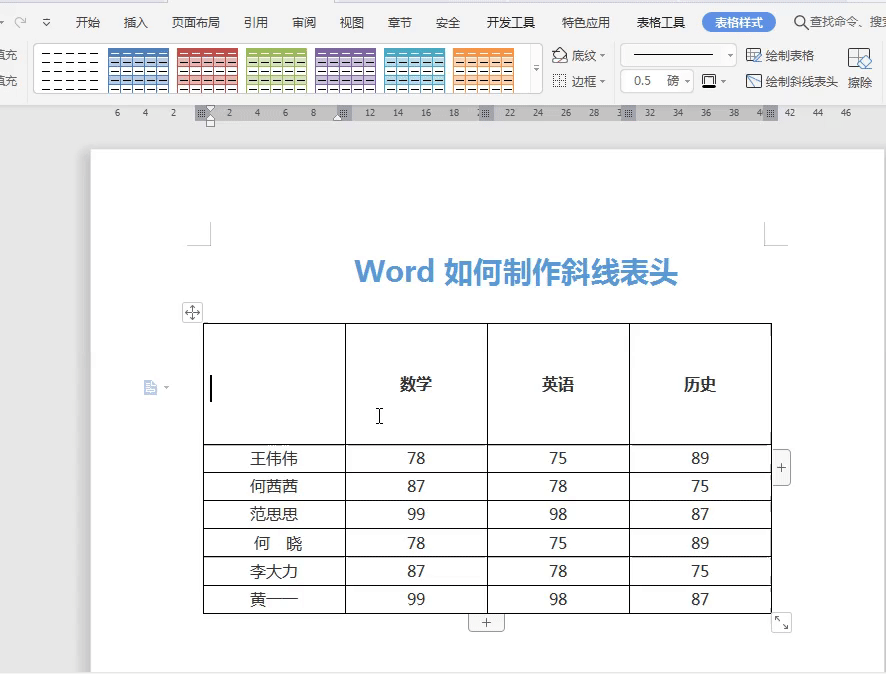Click 李大力's 英语 score 78

(x=558, y=571)
